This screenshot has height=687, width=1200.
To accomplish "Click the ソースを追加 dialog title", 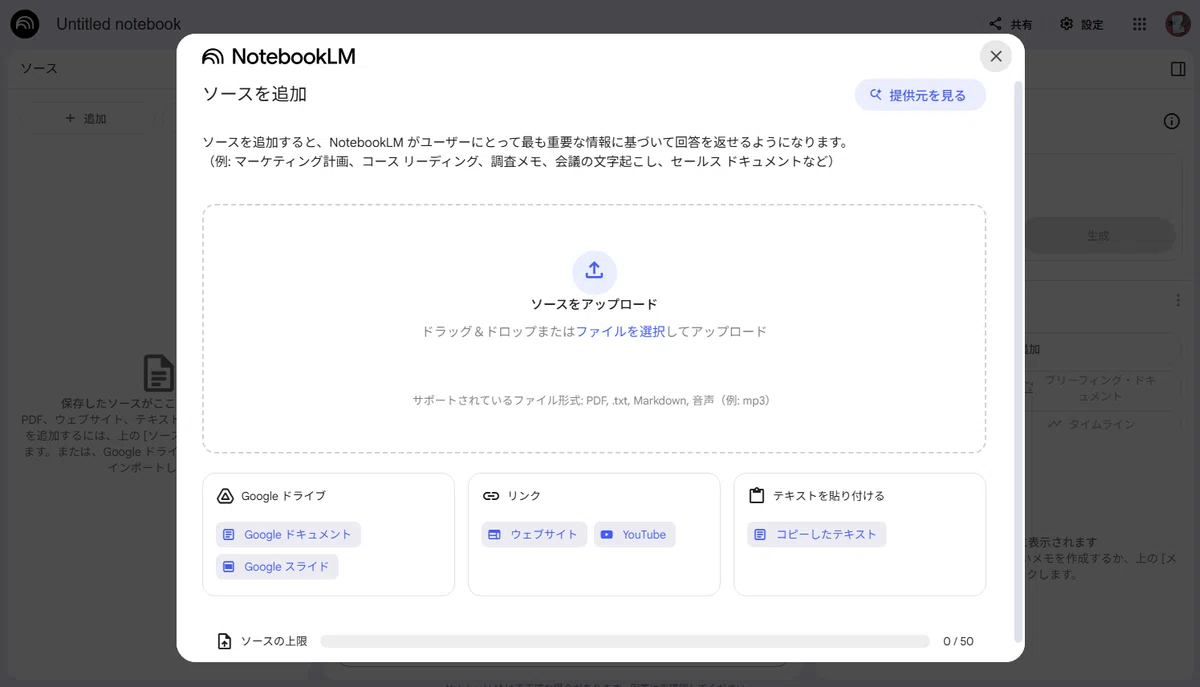I will pyautogui.click(x=254, y=94).
